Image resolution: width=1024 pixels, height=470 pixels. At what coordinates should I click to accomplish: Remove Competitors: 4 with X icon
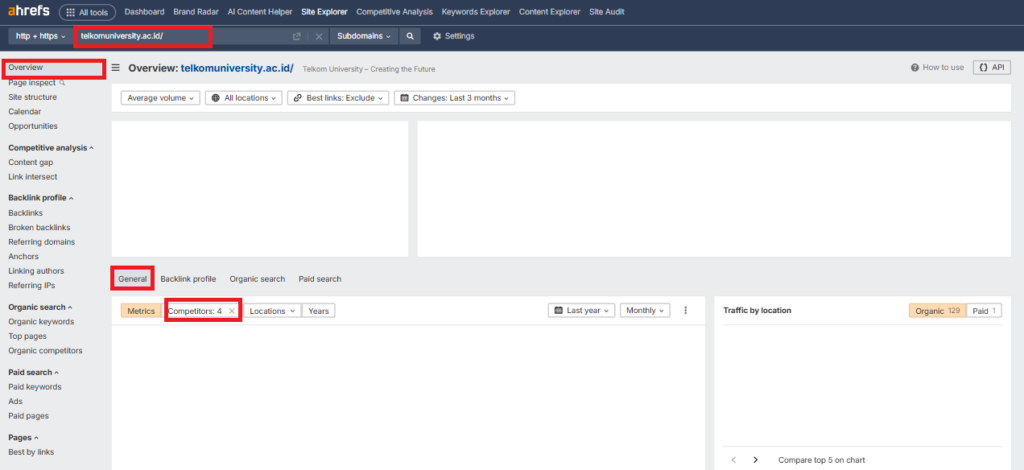[232, 311]
